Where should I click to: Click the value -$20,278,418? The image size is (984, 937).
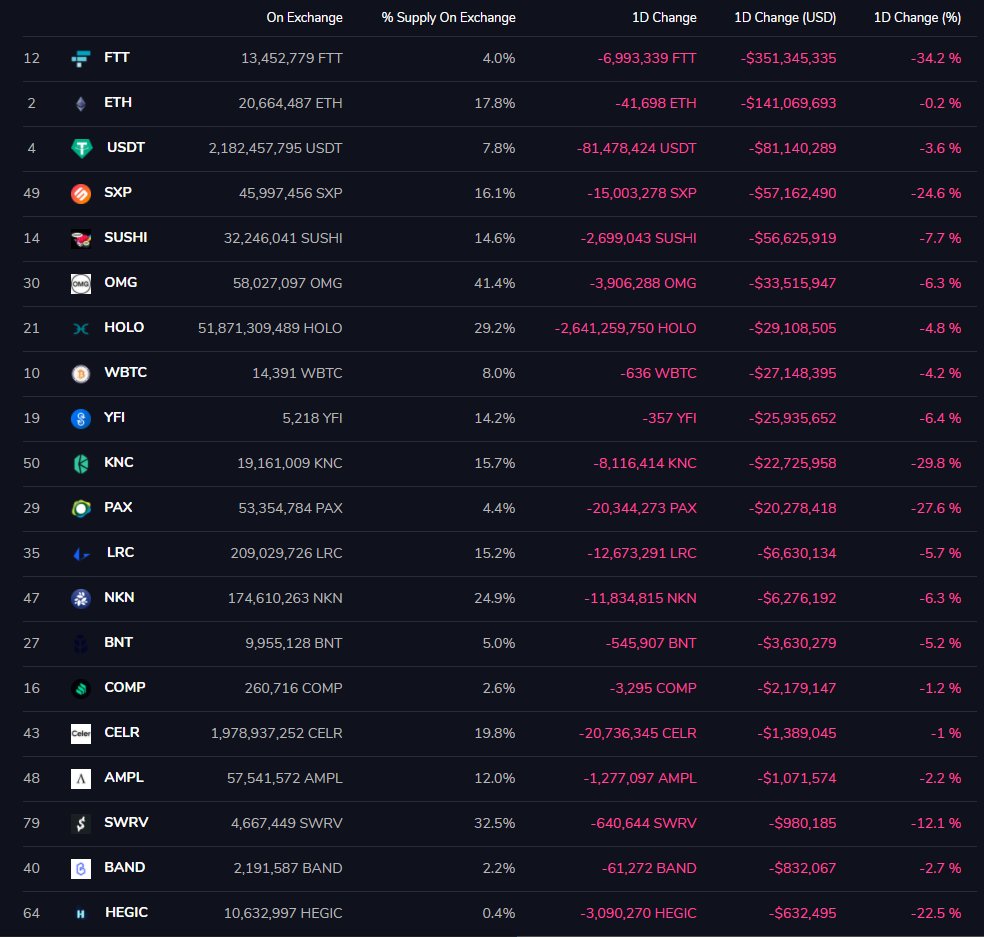click(x=792, y=508)
